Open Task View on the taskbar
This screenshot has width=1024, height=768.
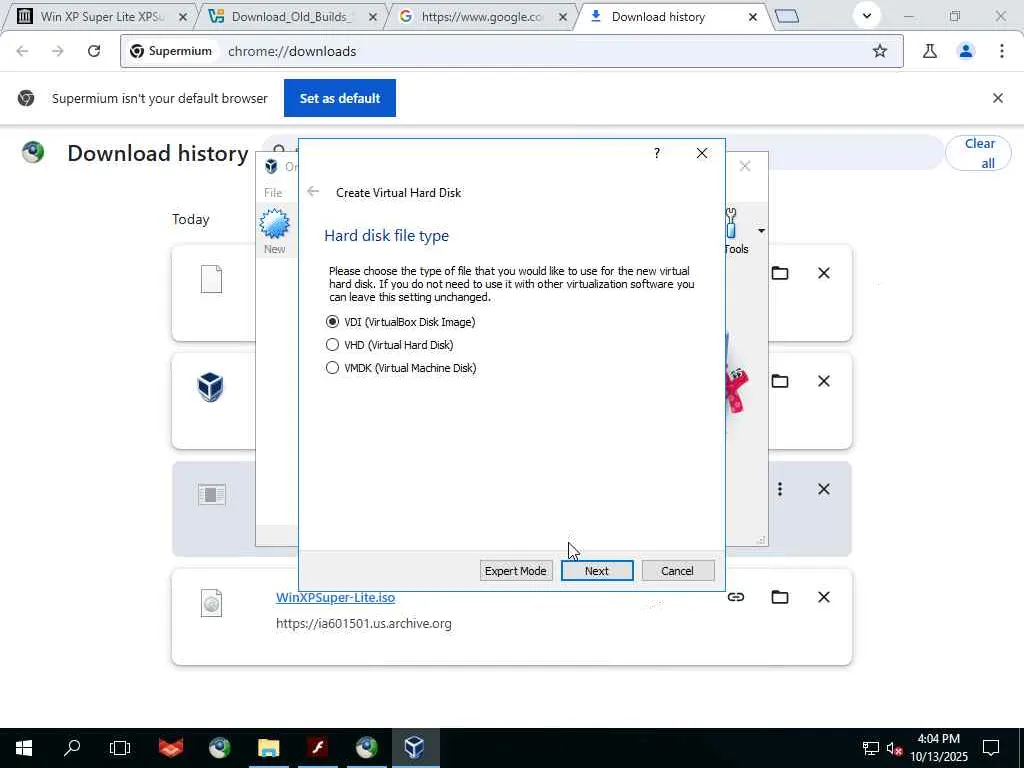[120, 748]
